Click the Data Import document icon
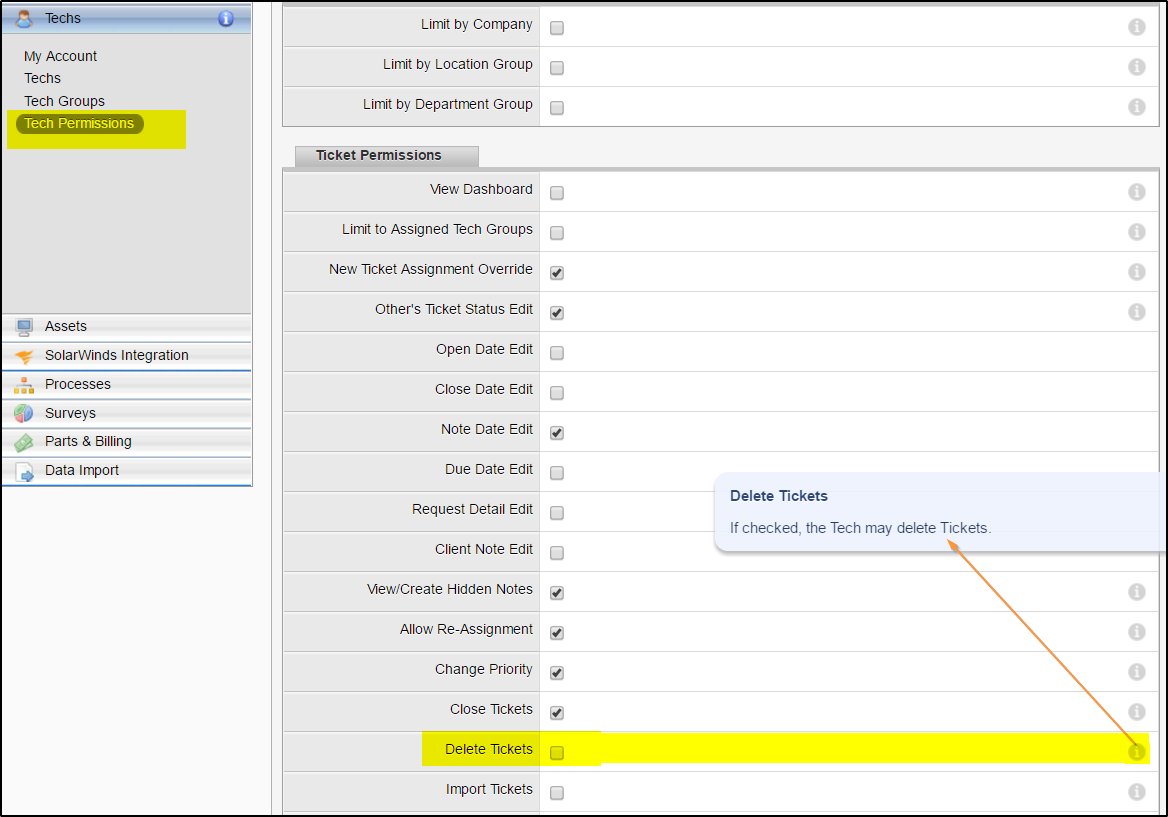Screen dimensions: 1168x817 click(x=25, y=471)
